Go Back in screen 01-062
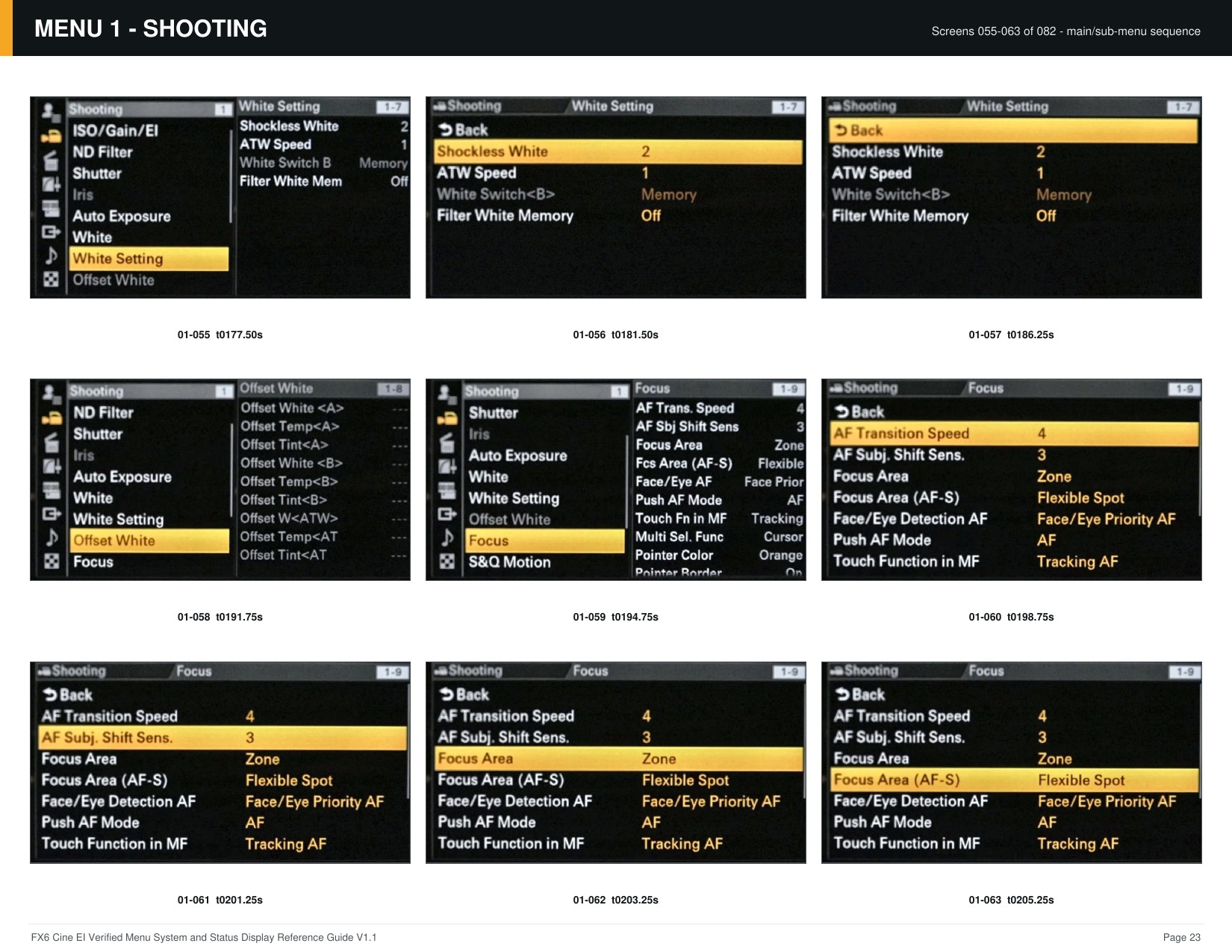The image size is (1232, 952). (x=464, y=695)
